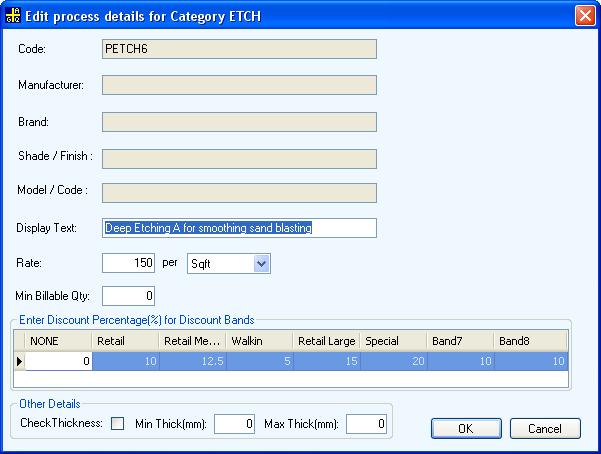Click the Retail column header
Screen dimensions: 601x454
pos(125,341)
